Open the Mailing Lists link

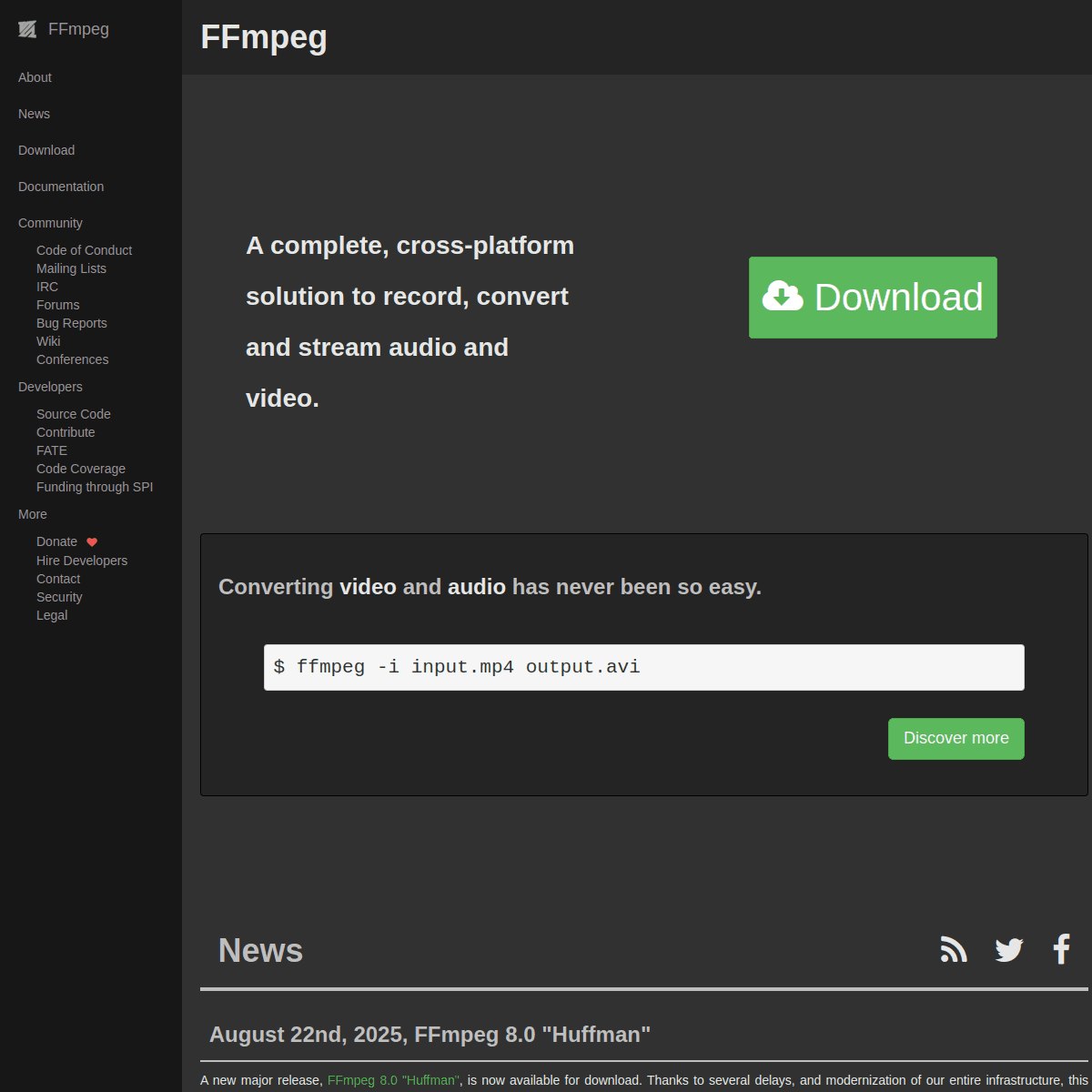[71, 268]
